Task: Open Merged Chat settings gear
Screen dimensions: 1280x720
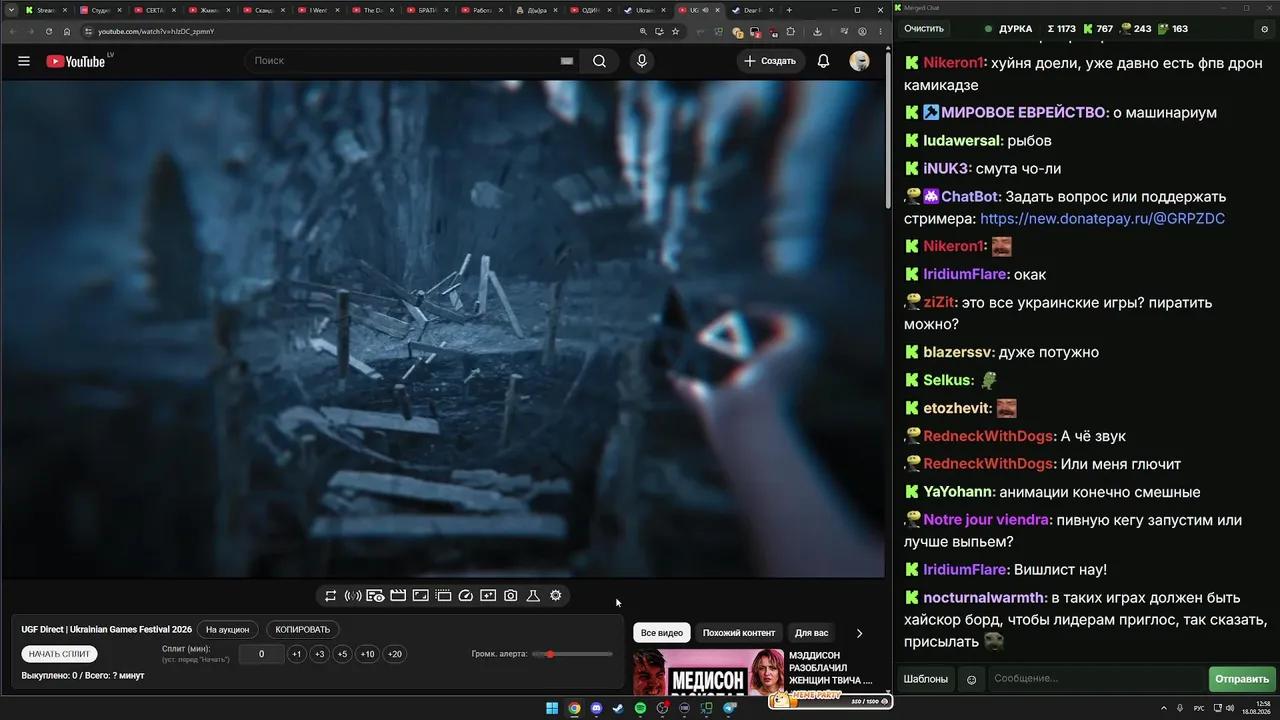Action: point(1265,29)
